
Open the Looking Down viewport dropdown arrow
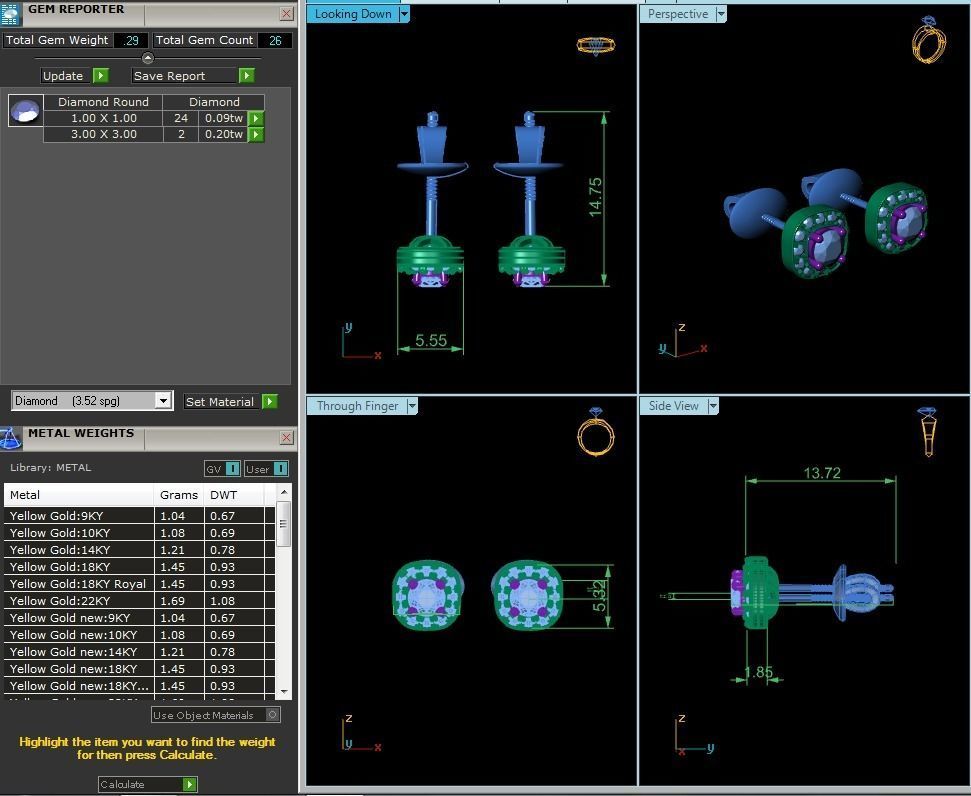click(404, 14)
